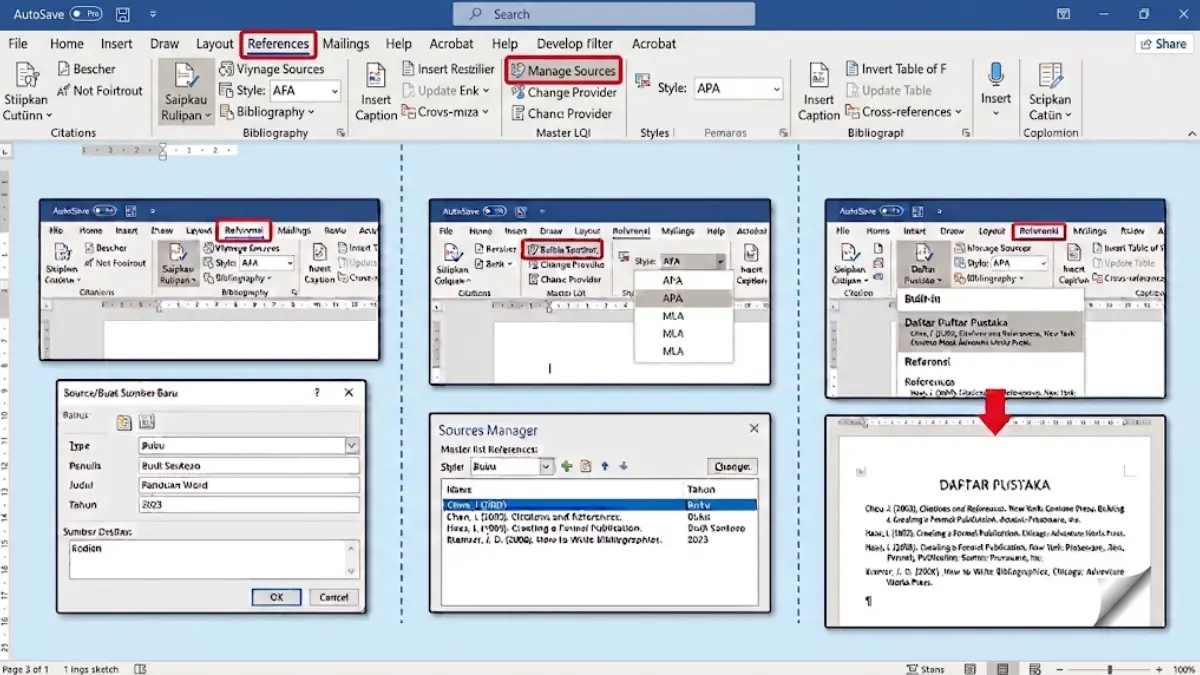The height and width of the screenshot is (675, 1200).
Task: Click the Insert Caption icon left of Insert Restiilier
Action: 376,77
